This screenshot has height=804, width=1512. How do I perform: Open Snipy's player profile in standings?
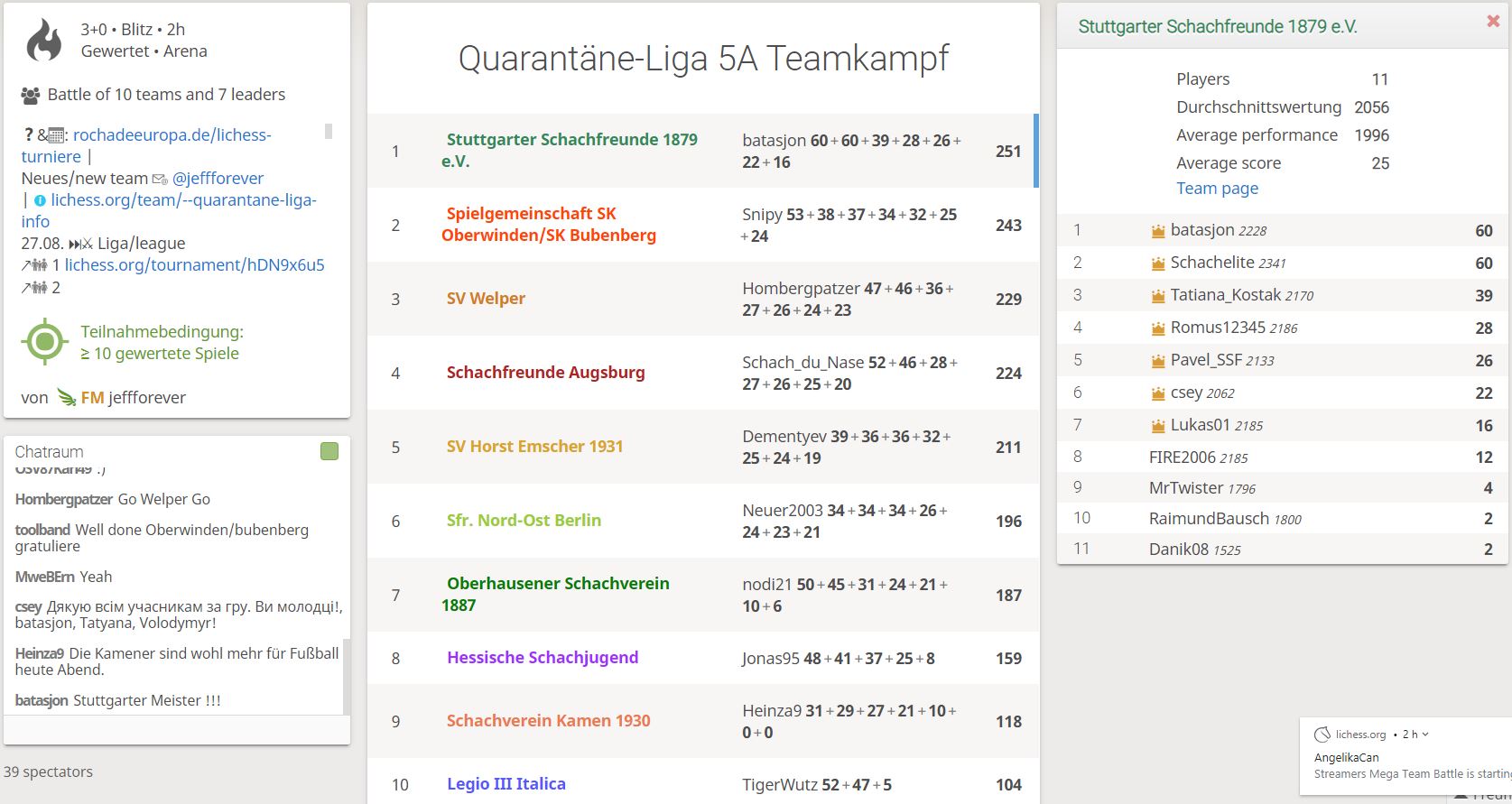tap(762, 215)
